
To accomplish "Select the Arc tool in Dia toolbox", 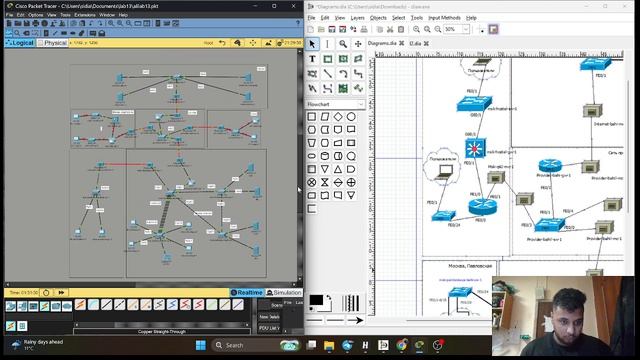I will pos(343,73).
